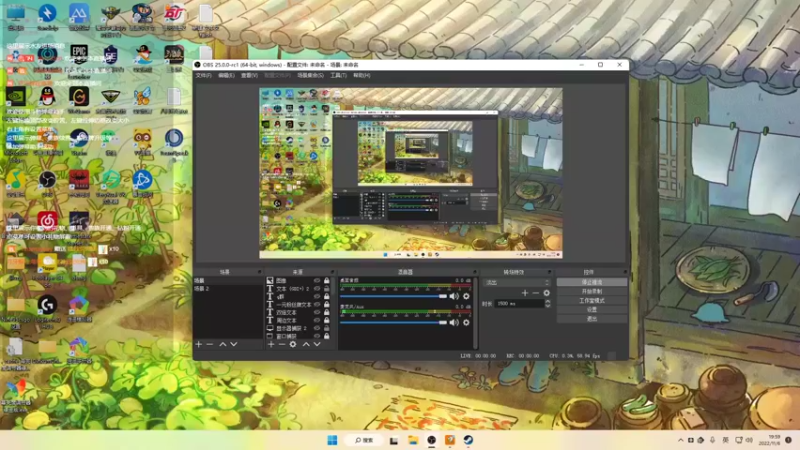Remove selected source with minus icon
The width and height of the screenshot is (800, 450).
click(x=282, y=344)
